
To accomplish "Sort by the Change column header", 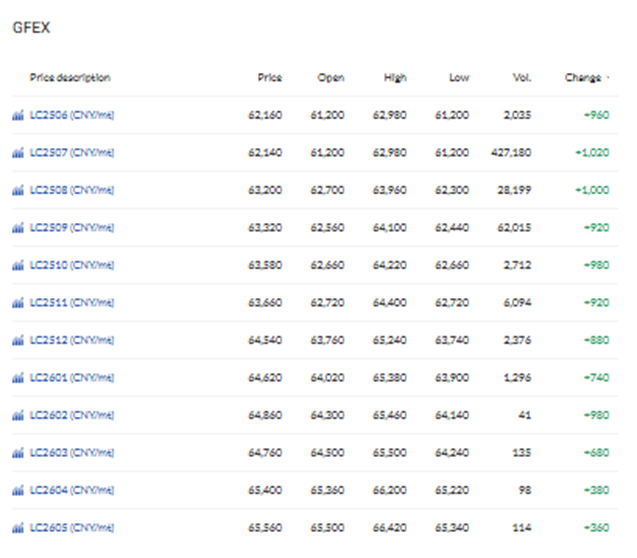I will tap(587, 78).
